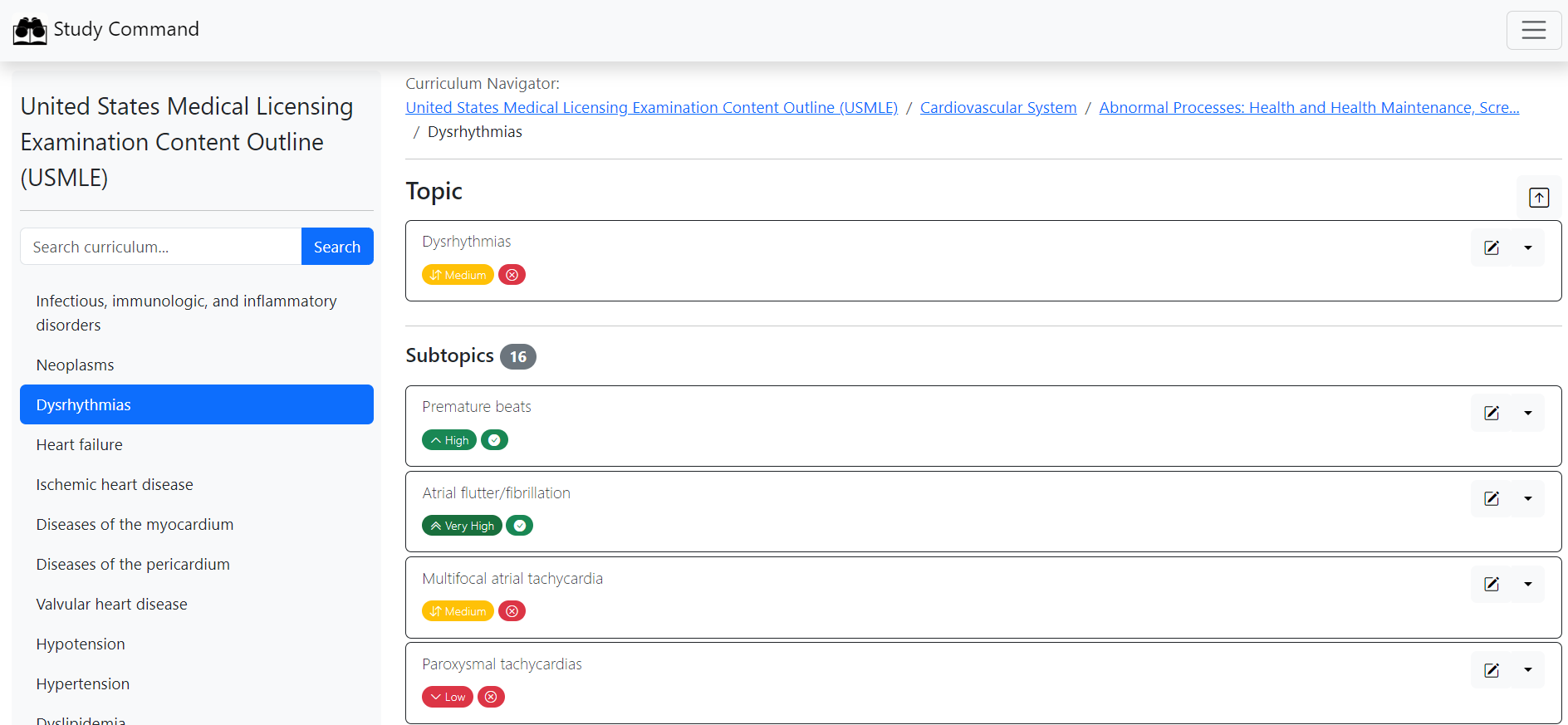Click edit icon for Atrial flutter/fibrillation
Image resolution: width=1568 pixels, height=725 pixels.
coord(1492,499)
